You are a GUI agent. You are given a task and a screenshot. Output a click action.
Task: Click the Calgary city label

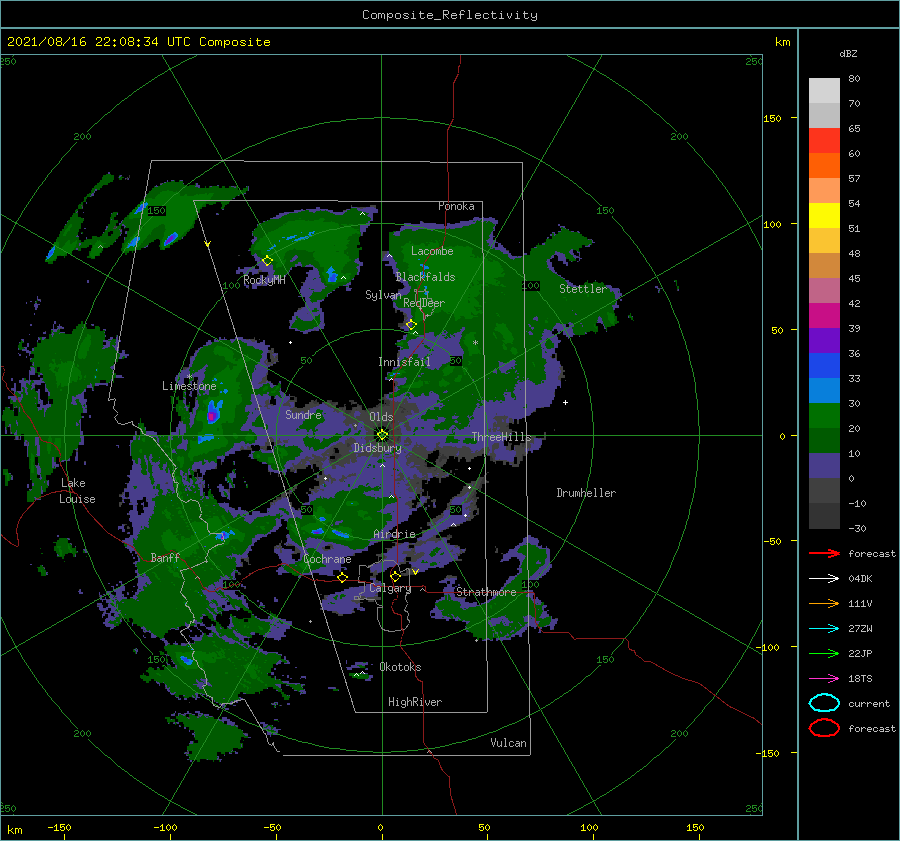tap(390, 588)
